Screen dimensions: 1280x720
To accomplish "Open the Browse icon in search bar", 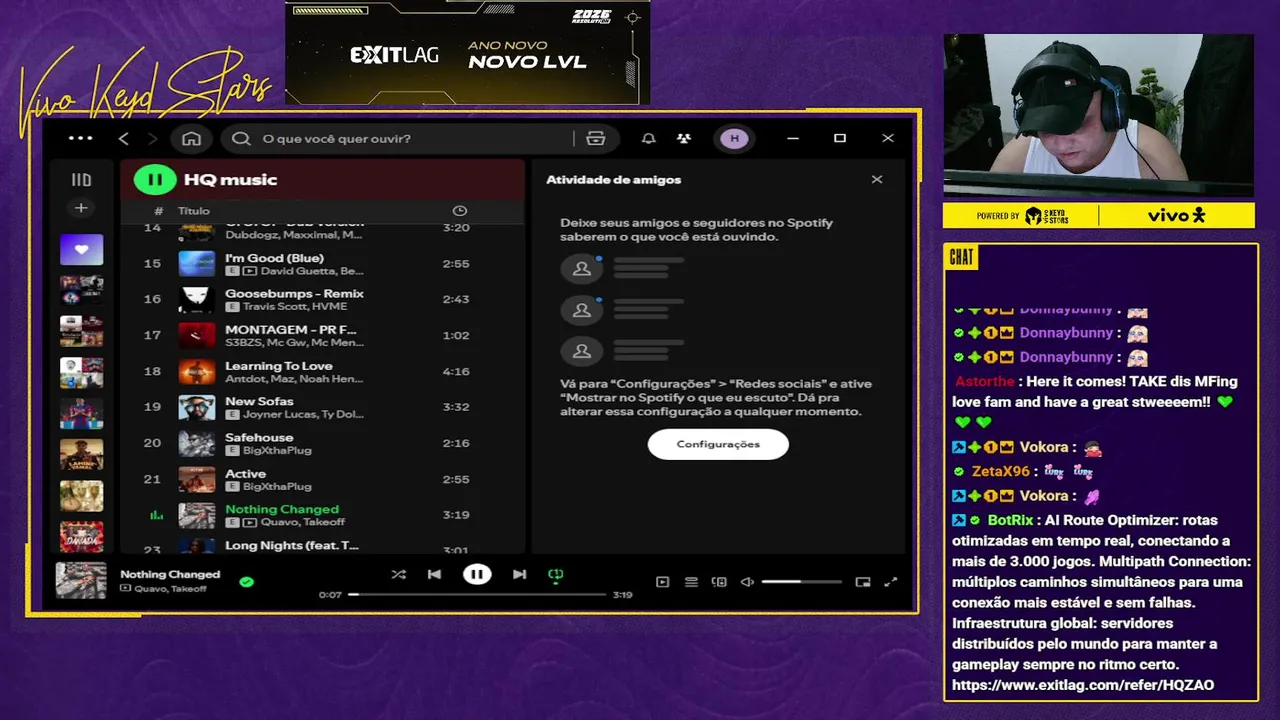I will [596, 139].
